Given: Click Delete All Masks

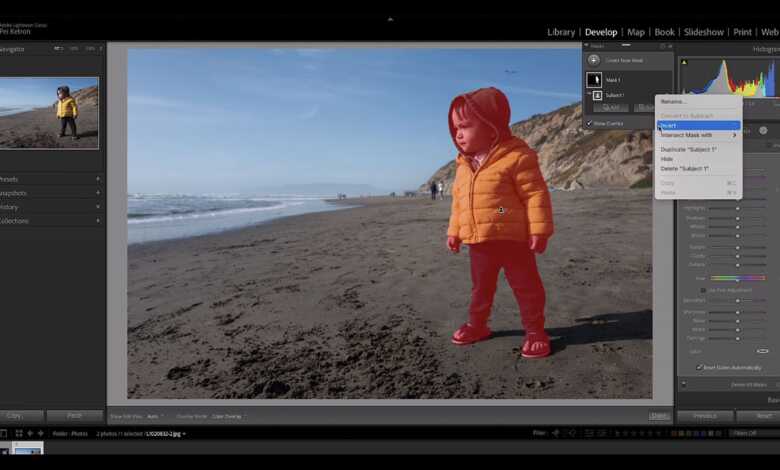Looking at the screenshot, I should coord(749,385).
